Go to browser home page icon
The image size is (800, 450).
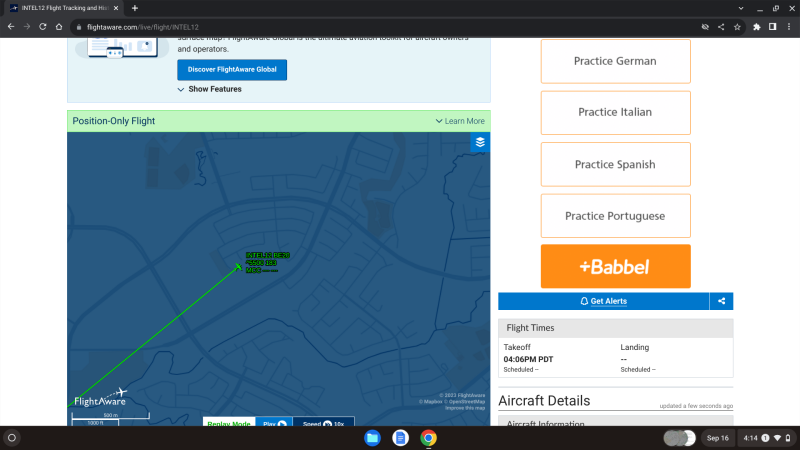(x=59, y=27)
